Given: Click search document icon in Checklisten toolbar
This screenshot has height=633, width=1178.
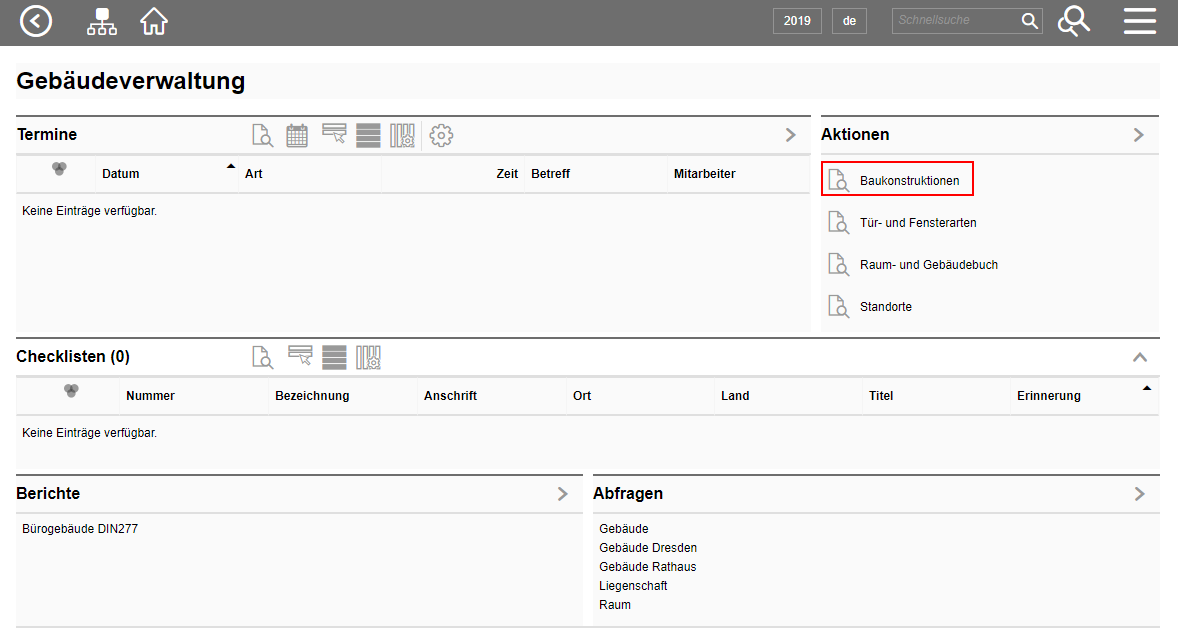Looking at the screenshot, I should [x=262, y=357].
